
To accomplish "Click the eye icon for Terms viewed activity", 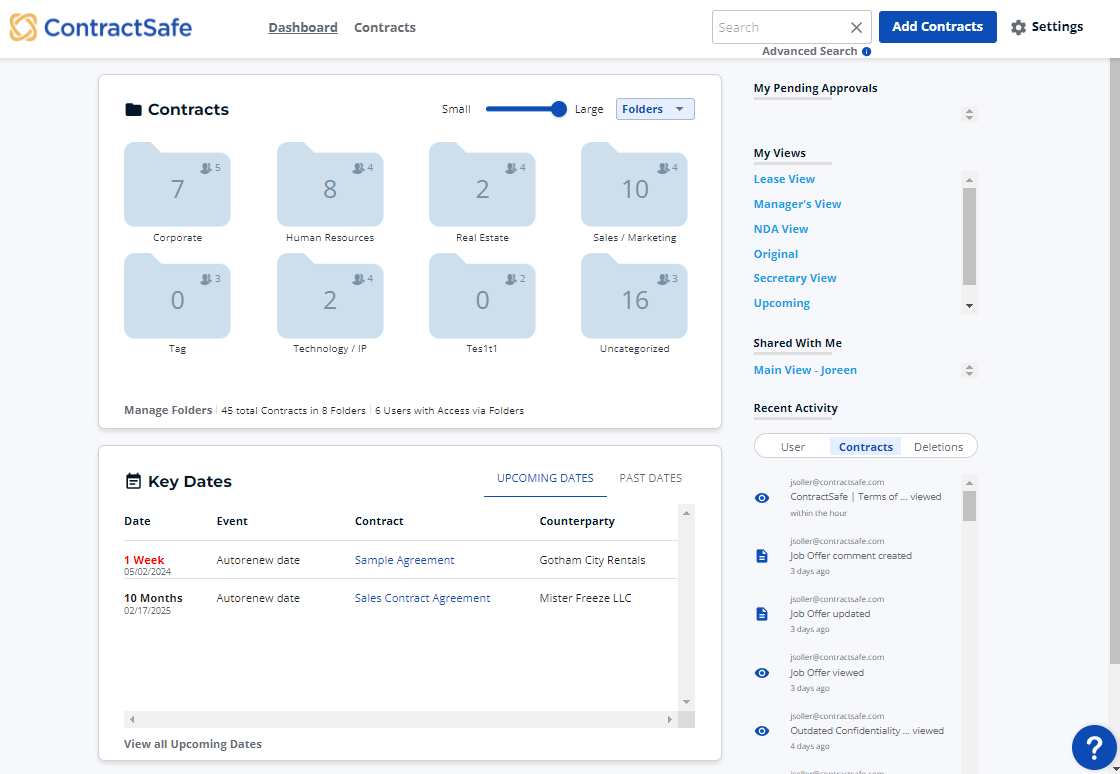I will (762, 498).
